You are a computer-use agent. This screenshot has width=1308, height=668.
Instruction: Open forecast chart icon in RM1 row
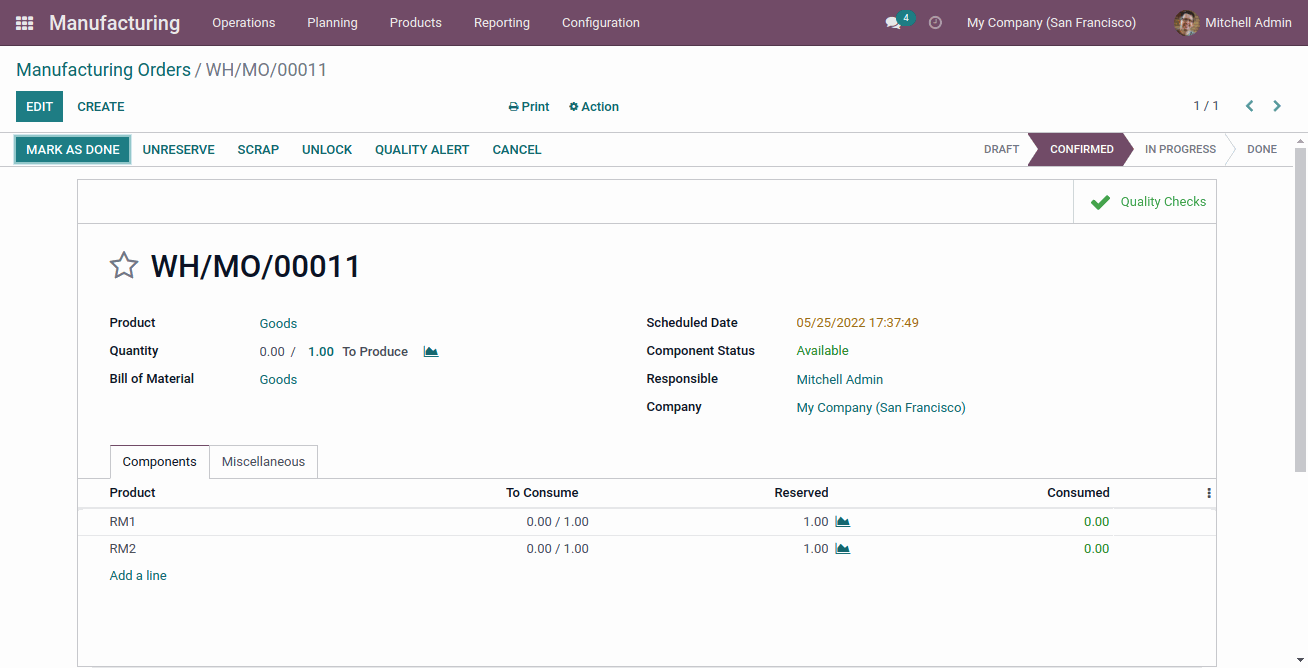pos(843,522)
